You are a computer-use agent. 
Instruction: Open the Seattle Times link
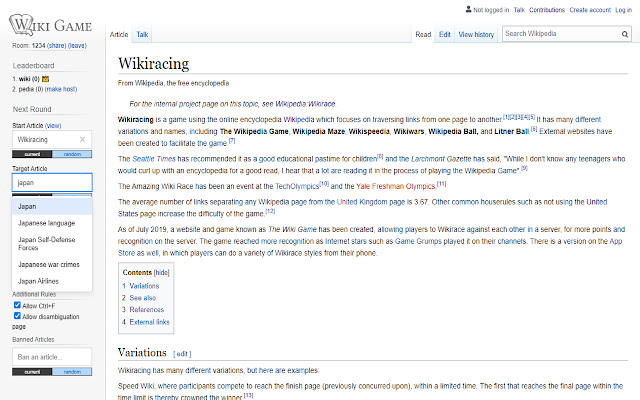(x=154, y=159)
